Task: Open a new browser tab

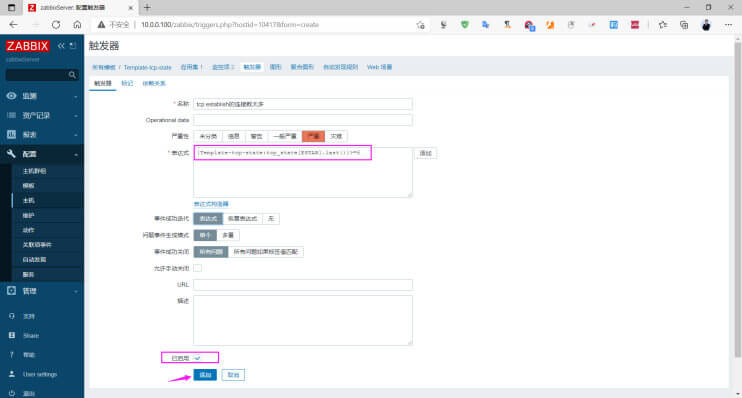Action: tap(147, 8)
